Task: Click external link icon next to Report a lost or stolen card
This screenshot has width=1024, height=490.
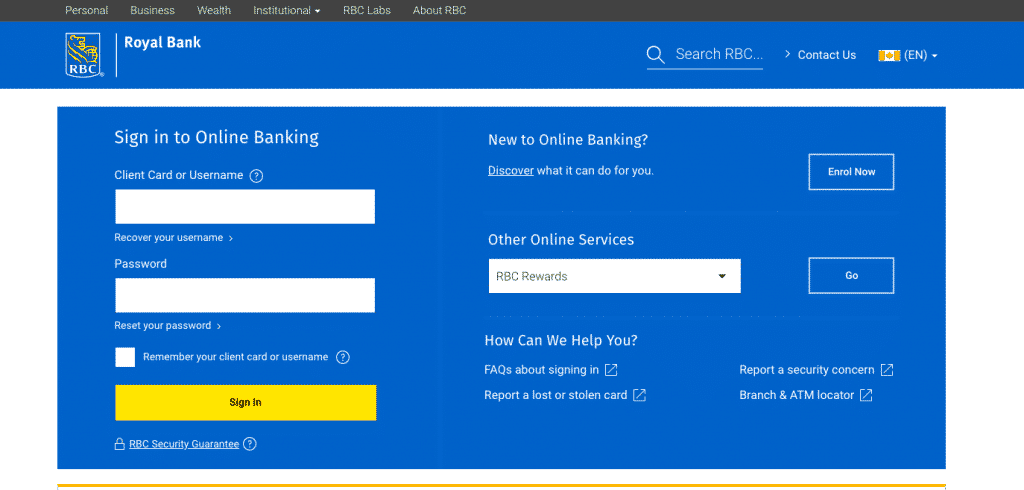Action: pos(639,395)
